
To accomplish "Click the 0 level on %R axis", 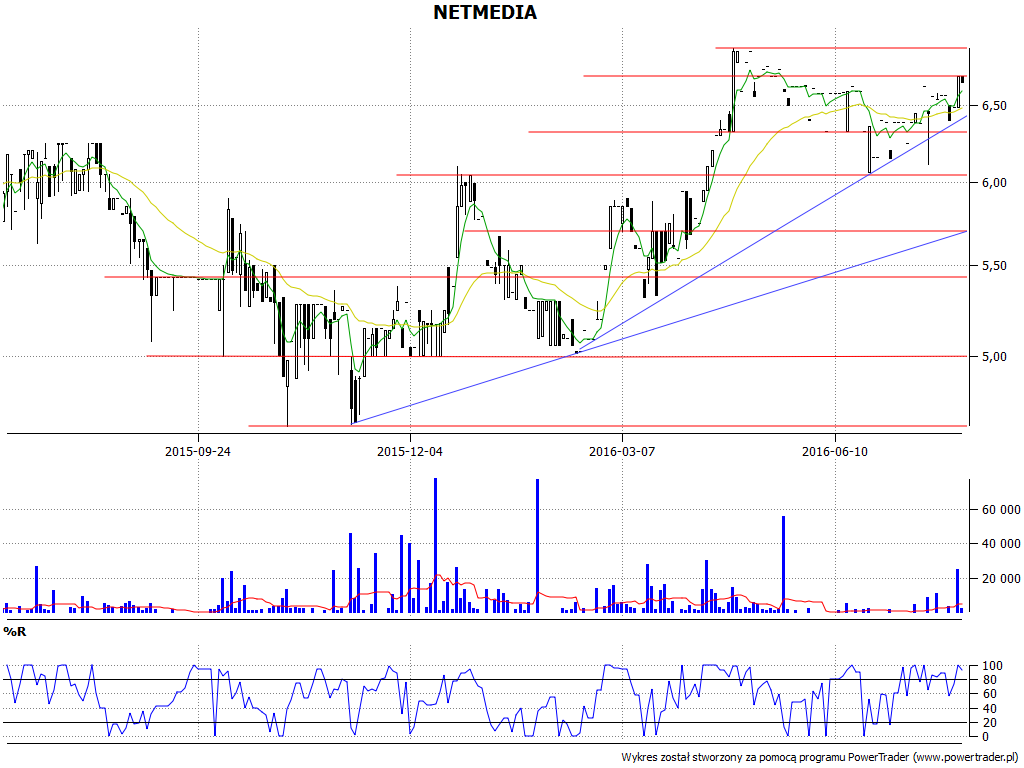I will (984, 737).
